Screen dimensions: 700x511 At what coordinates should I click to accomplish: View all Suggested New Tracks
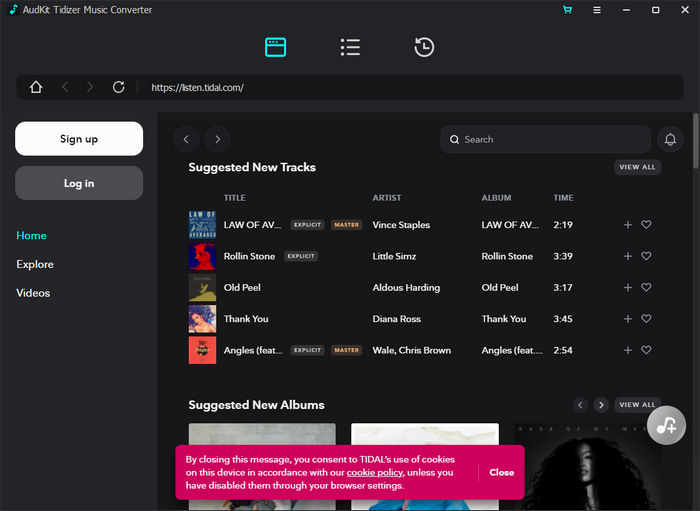[637, 167]
